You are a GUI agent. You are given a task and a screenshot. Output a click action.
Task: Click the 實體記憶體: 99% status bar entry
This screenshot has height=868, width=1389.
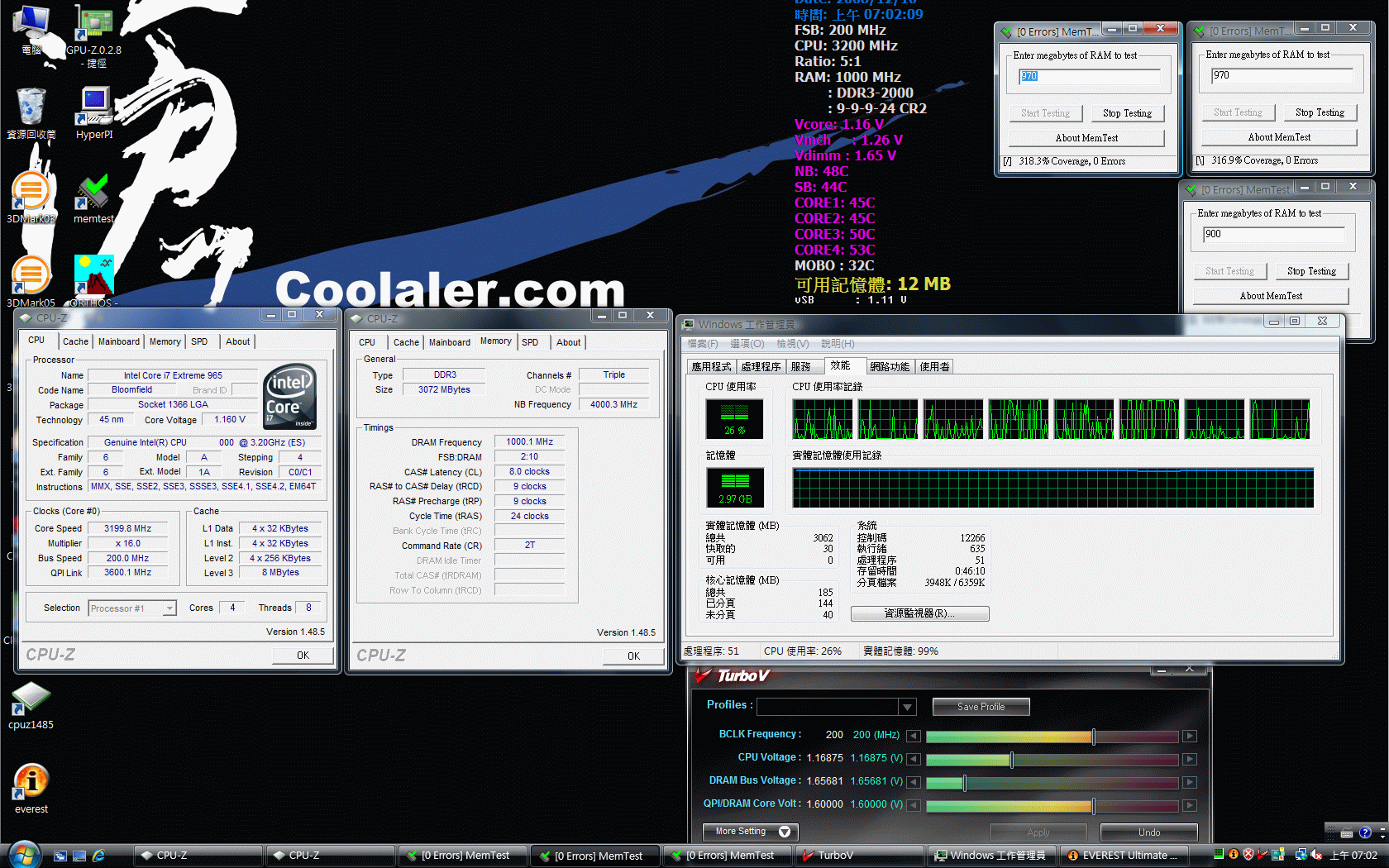[900, 651]
